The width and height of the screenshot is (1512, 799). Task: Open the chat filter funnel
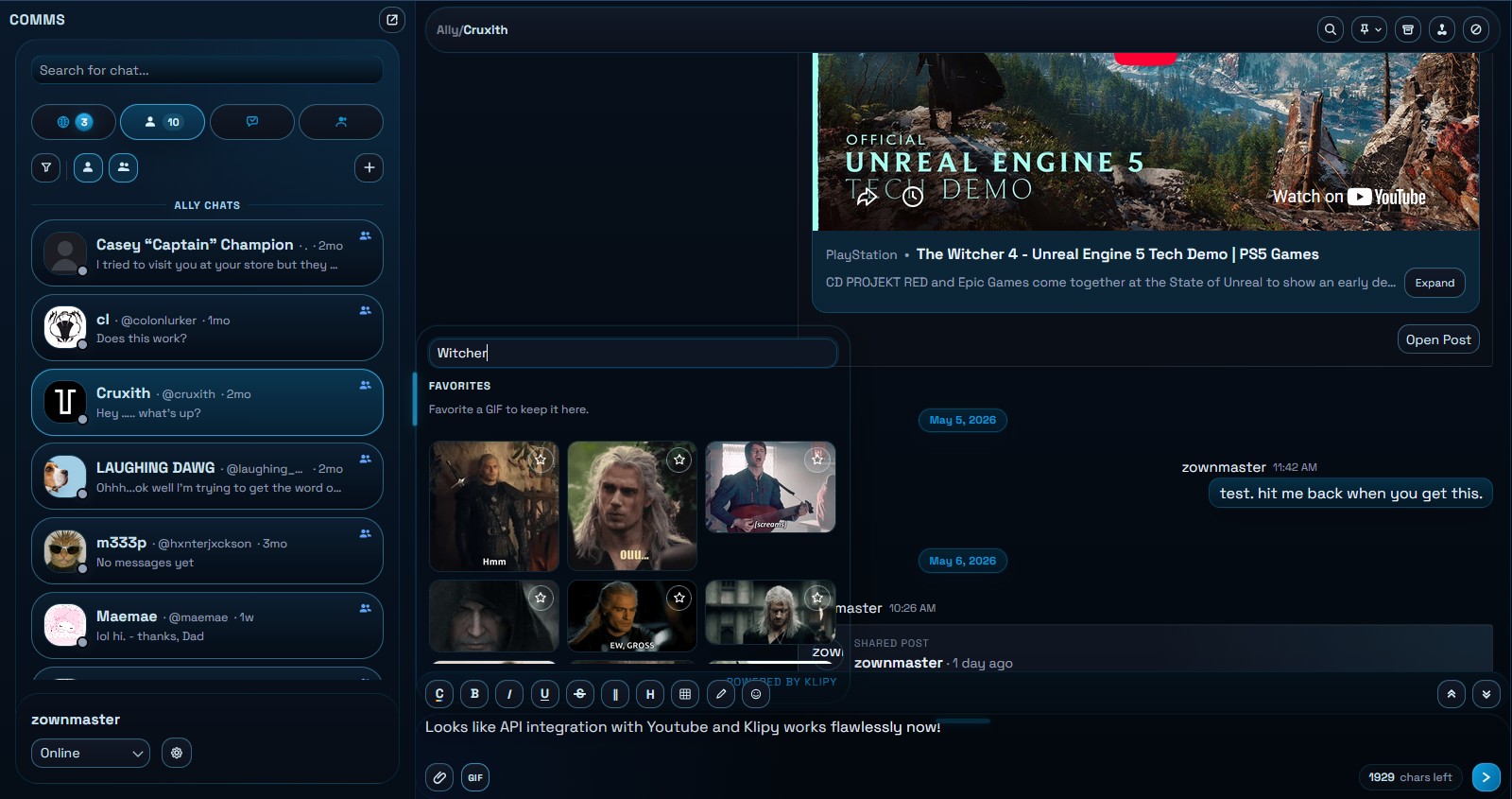(46, 167)
